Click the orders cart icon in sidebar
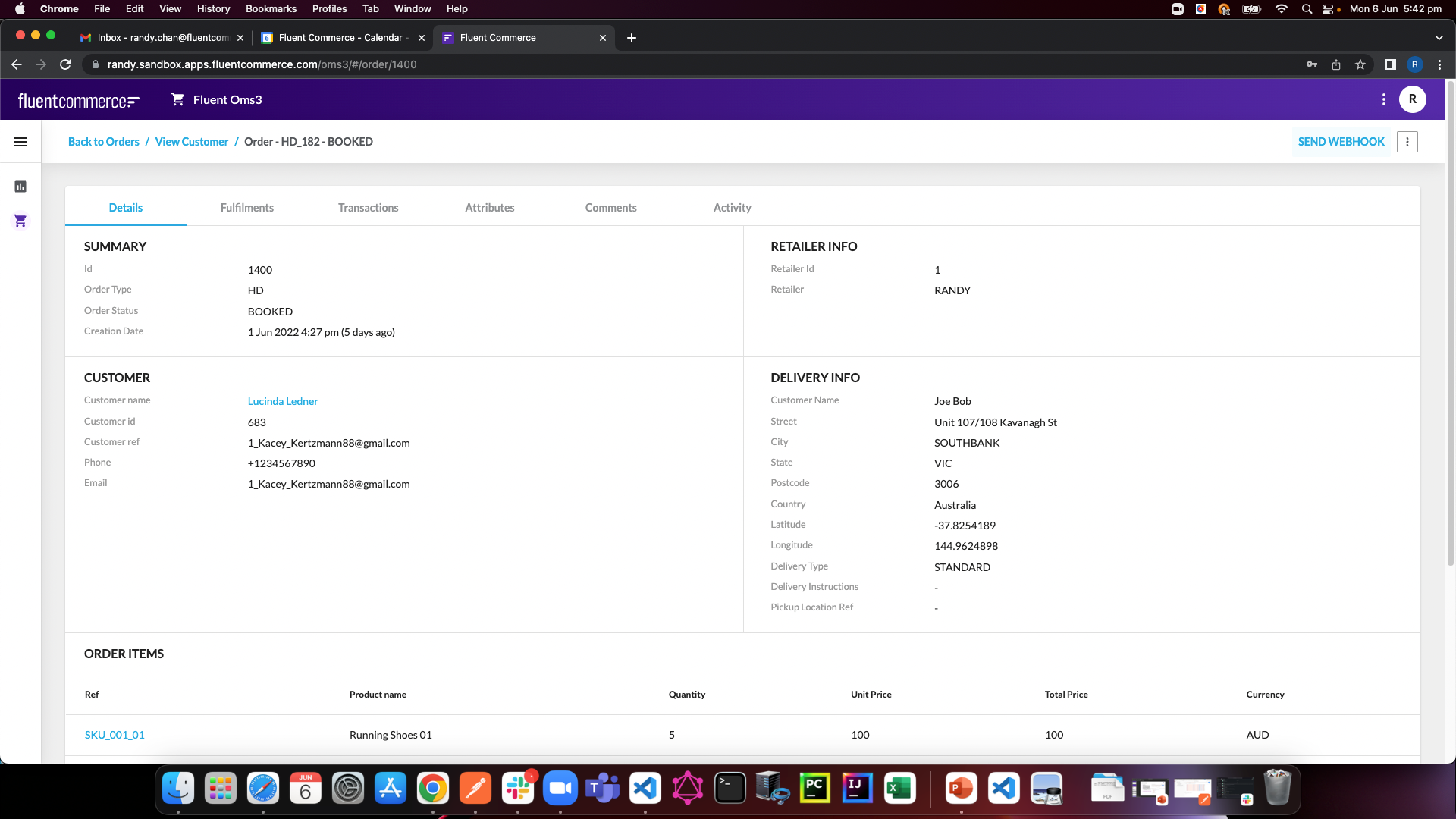 click(x=20, y=221)
